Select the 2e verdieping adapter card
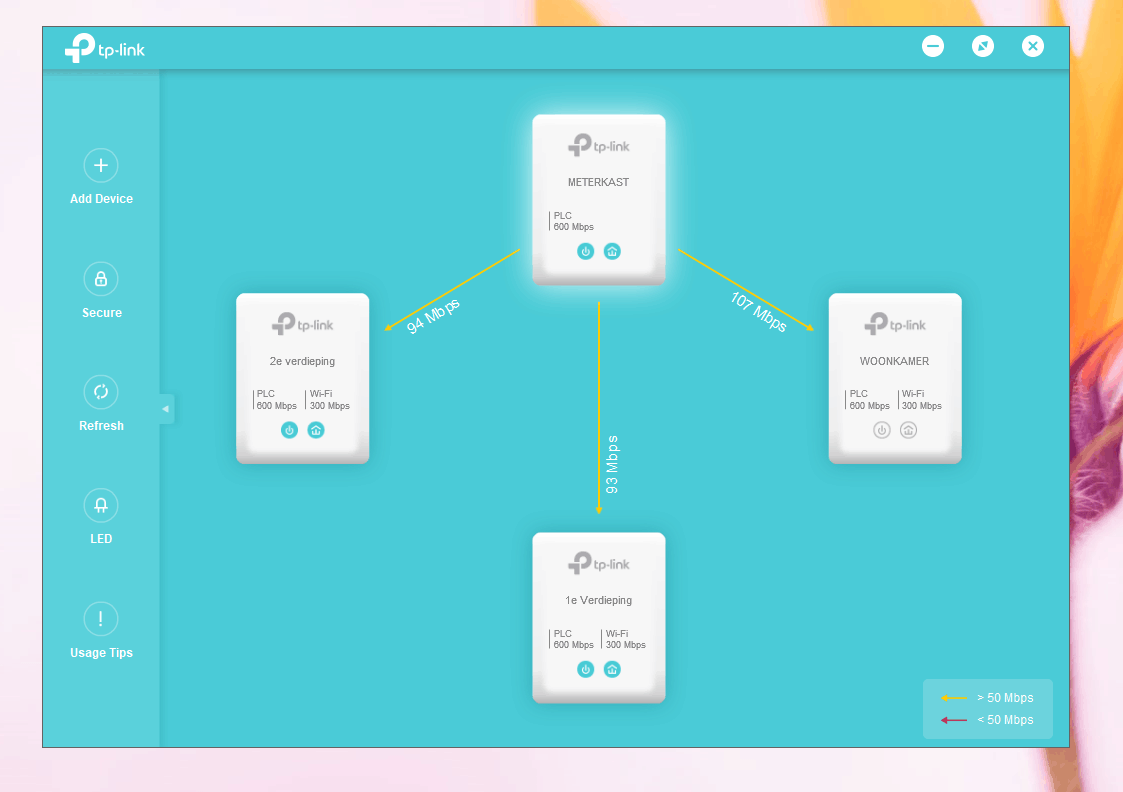The image size is (1123, 792). pos(303,378)
